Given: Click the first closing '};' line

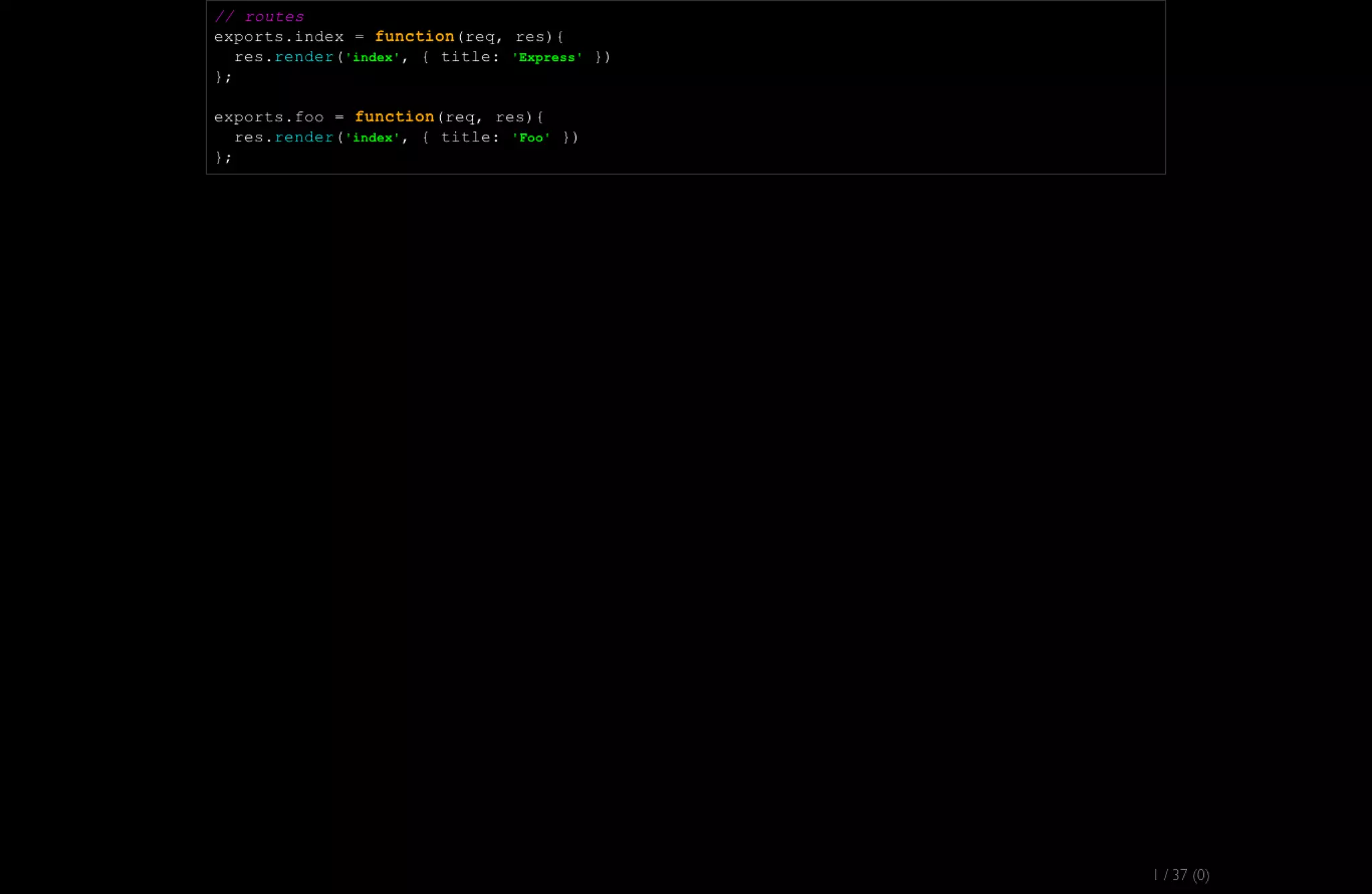Looking at the screenshot, I should pos(223,77).
